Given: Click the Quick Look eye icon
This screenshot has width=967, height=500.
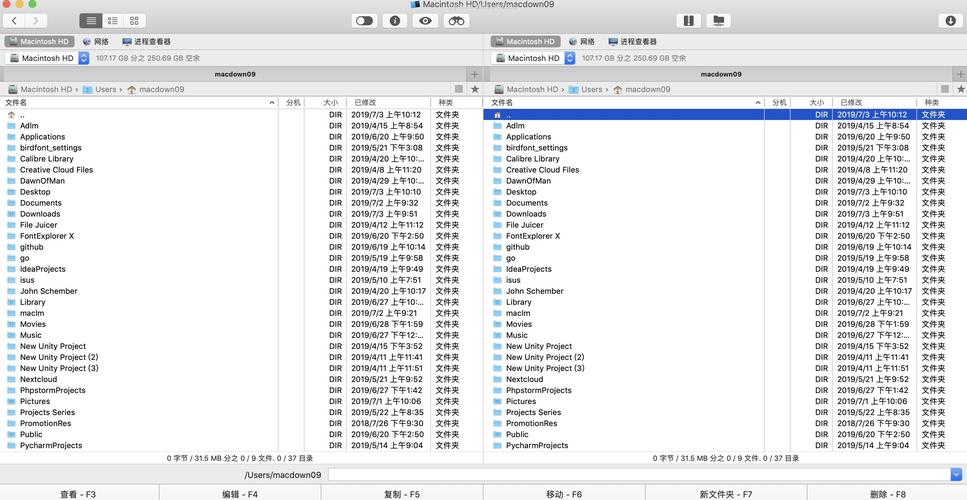Looking at the screenshot, I should [425, 20].
